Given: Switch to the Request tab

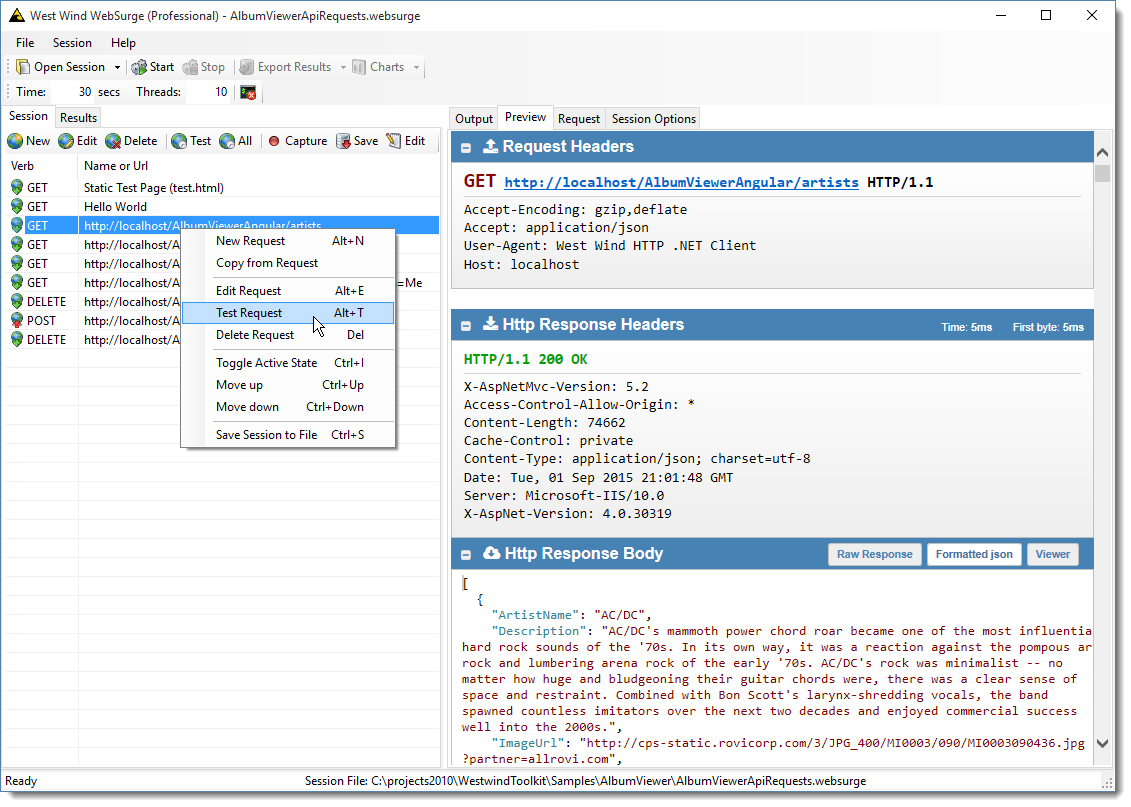Looking at the screenshot, I should pyautogui.click(x=578, y=119).
